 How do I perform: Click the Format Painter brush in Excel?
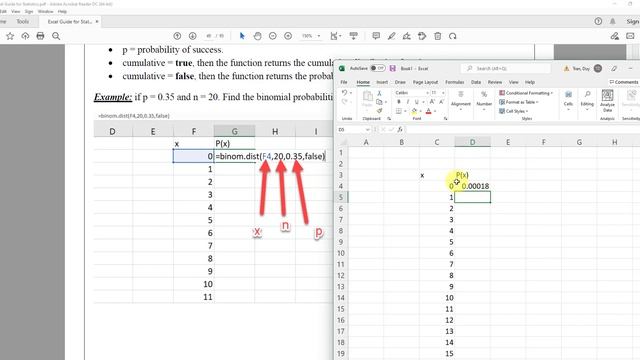coord(379,111)
